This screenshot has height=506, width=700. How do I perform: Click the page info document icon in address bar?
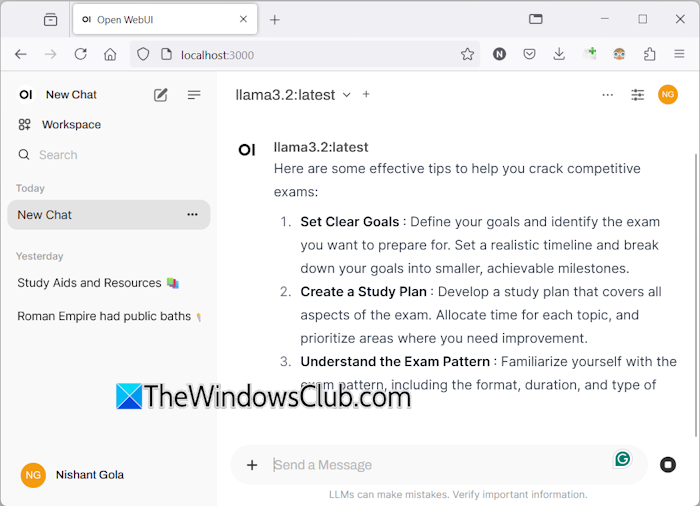tap(167, 54)
